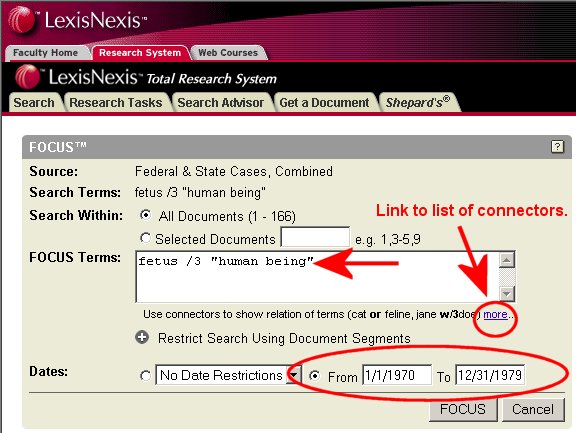
Task: Click the To date field 12/31/1979
Action: (x=490, y=375)
